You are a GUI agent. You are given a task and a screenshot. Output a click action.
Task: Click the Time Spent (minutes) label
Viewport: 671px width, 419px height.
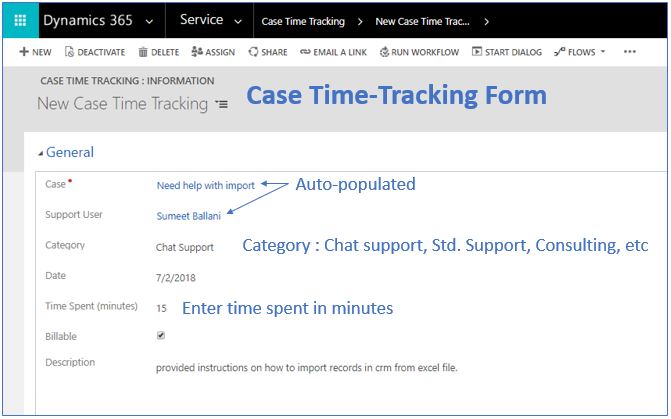coord(92,306)
